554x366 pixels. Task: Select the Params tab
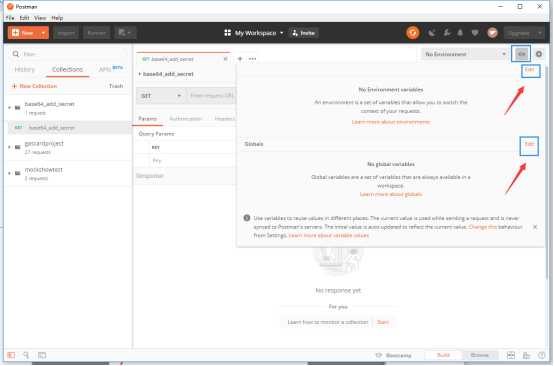pos(148,119)
